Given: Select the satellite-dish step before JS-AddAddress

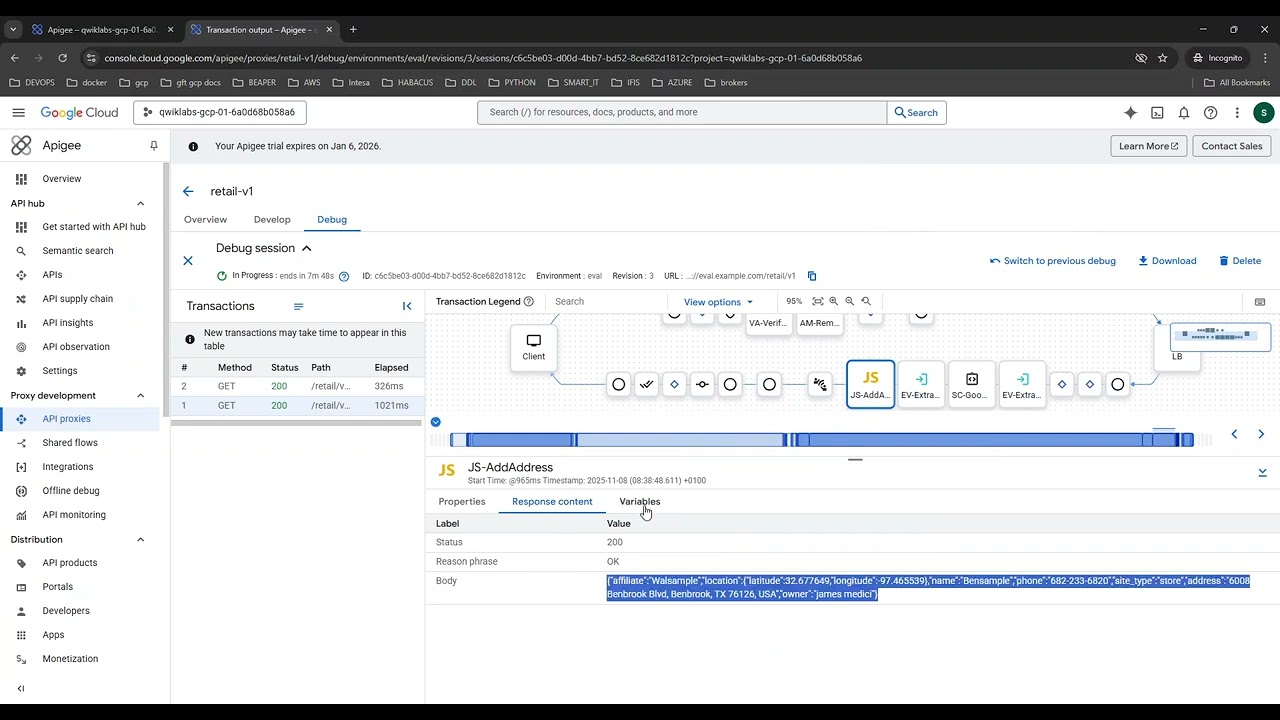Looking at the screenshot, I should click(820, 385).
